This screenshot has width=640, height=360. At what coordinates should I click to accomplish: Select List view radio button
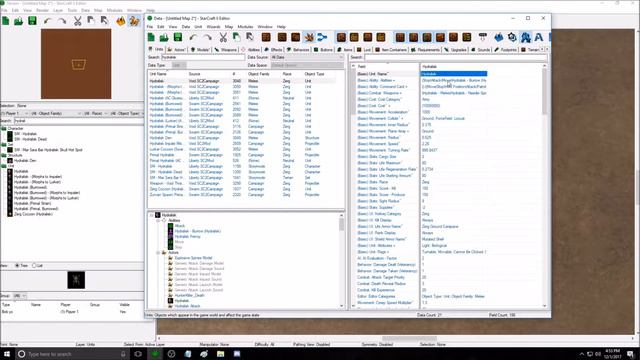[x=34, y=266]
